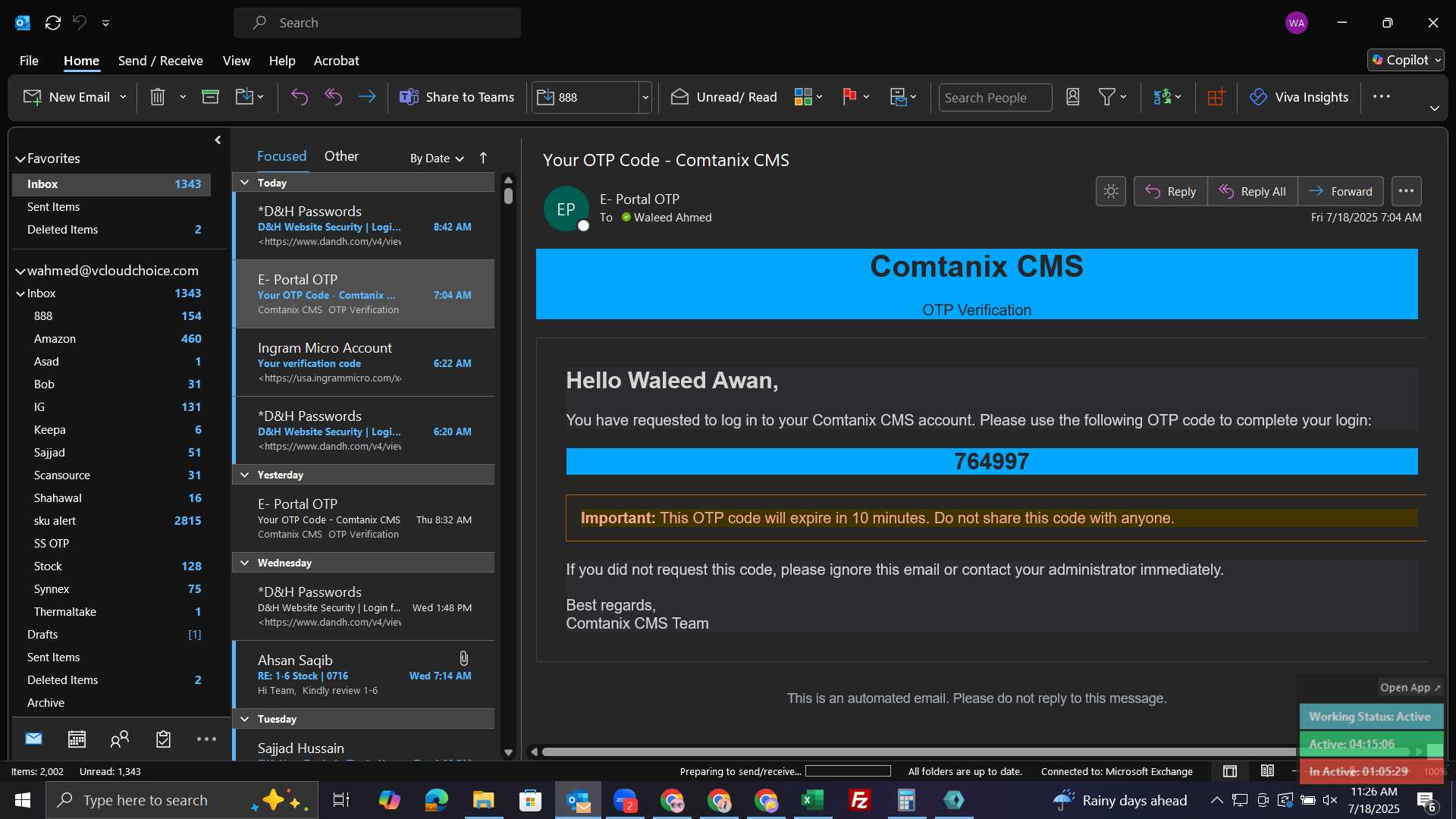Click the Undo arrow in the ribbon
The image size is (1456, 819).
coord(300,97)
